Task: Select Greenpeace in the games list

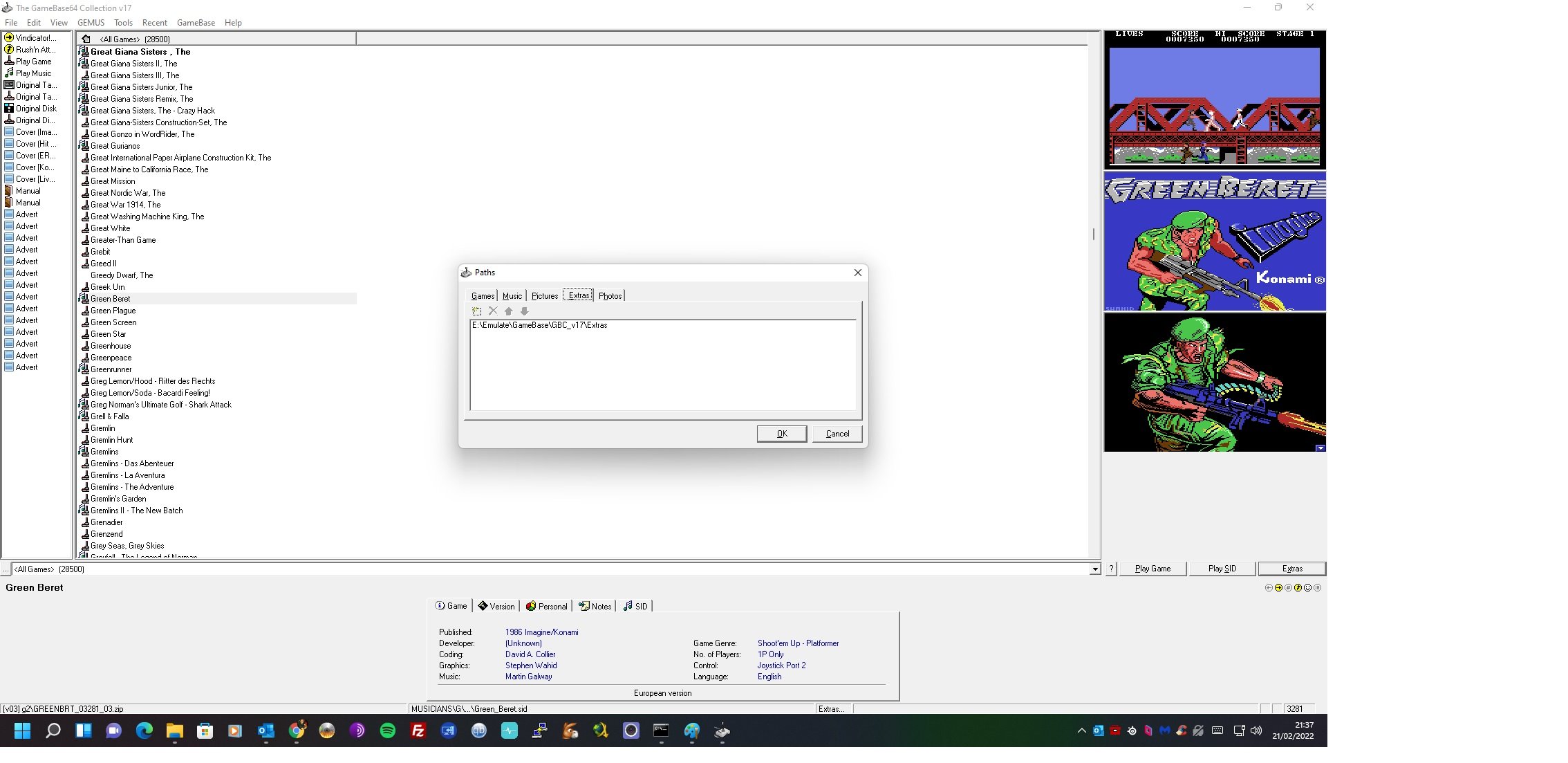Action: point(111,358)
